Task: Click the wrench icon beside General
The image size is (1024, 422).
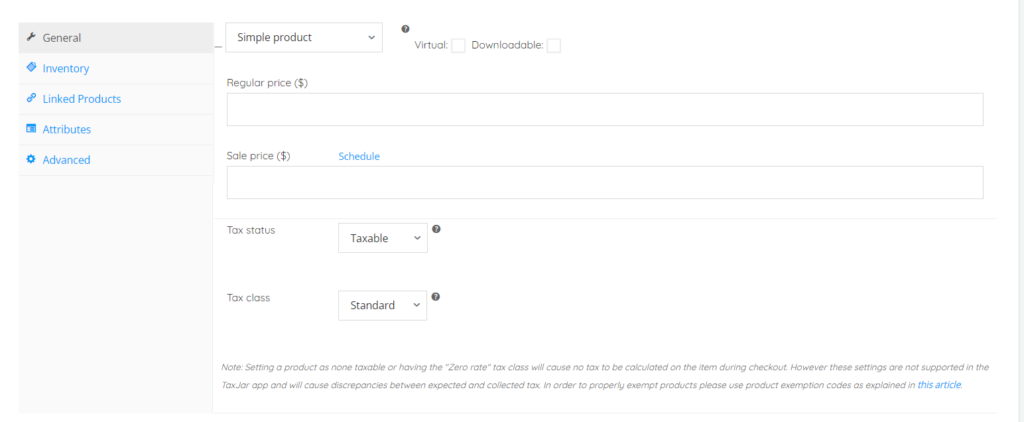Action: pos(31,38)
